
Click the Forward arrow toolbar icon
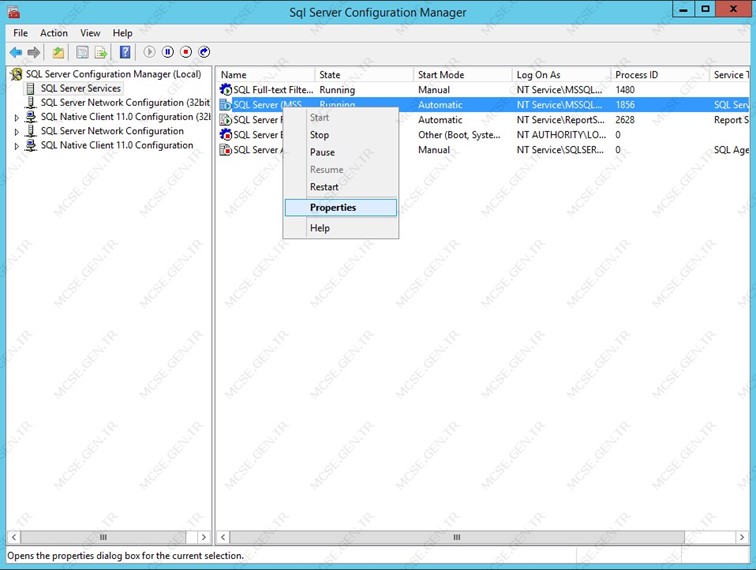[x=34, y=52]
